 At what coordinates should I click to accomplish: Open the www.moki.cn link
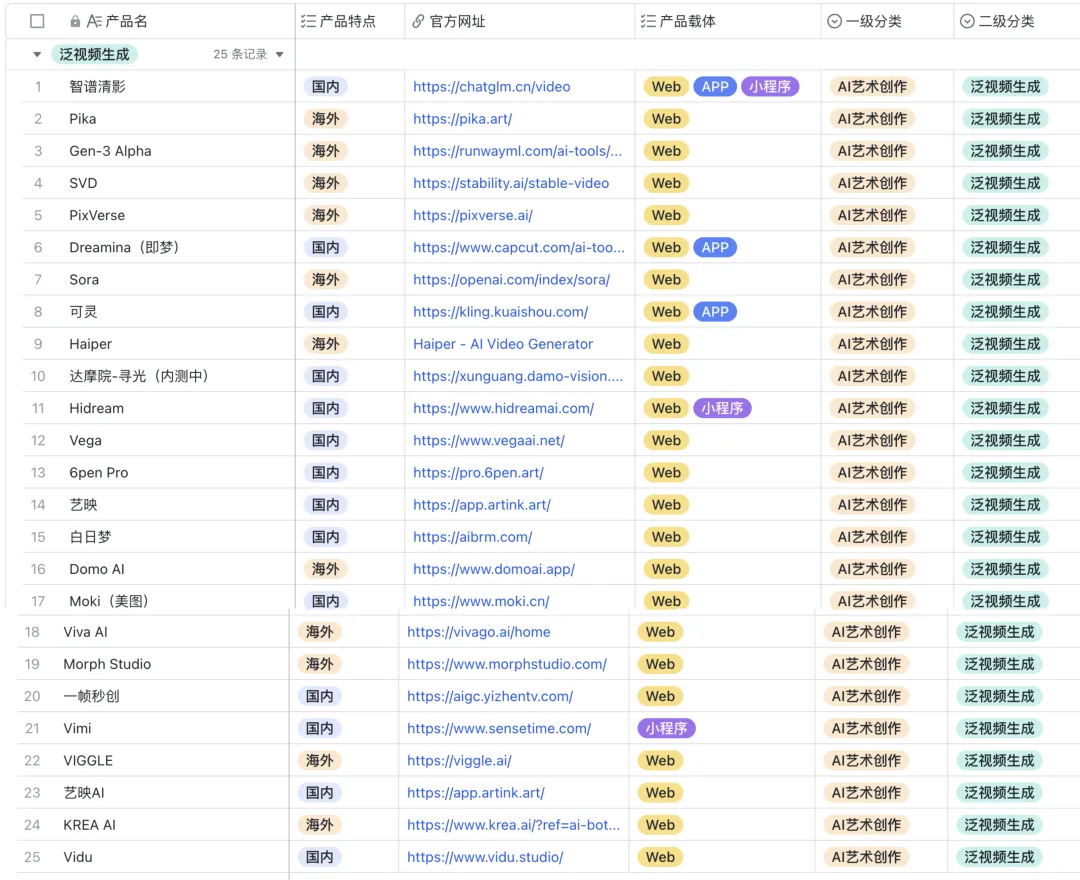click(481, 601)
